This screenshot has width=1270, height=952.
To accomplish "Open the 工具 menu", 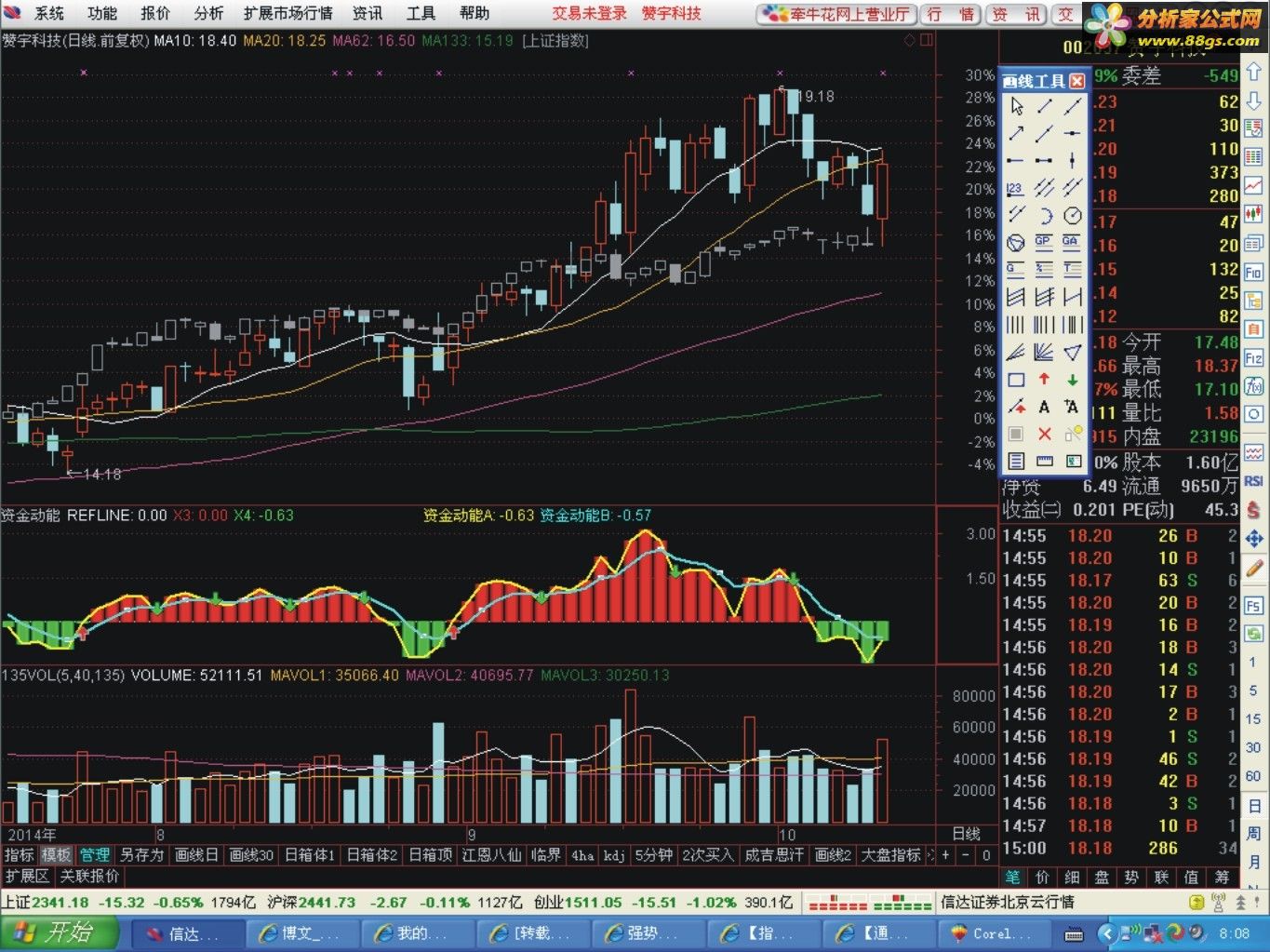I will point(421,13).
